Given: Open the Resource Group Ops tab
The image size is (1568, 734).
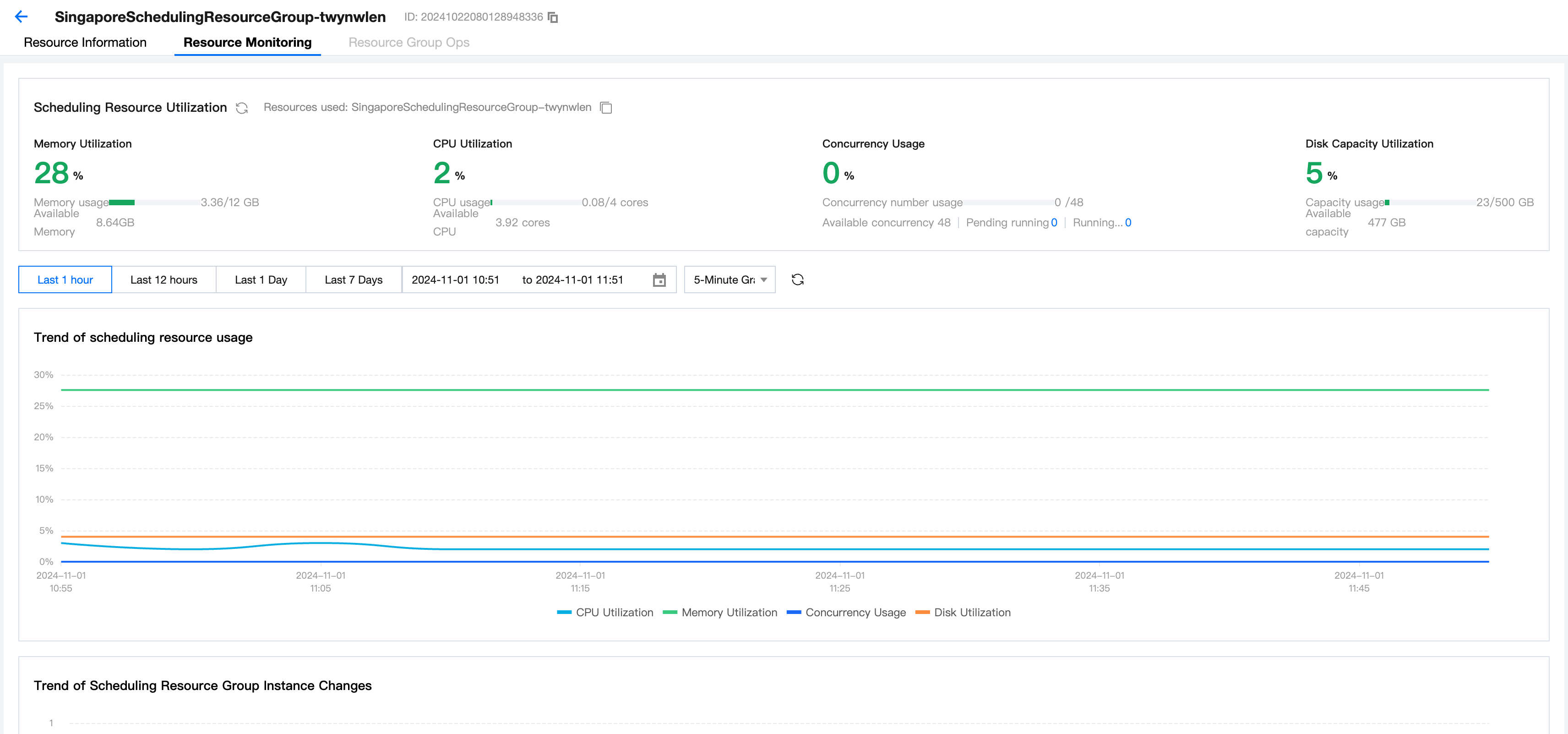Looking at the screenshot, I should tap(408, 43).
